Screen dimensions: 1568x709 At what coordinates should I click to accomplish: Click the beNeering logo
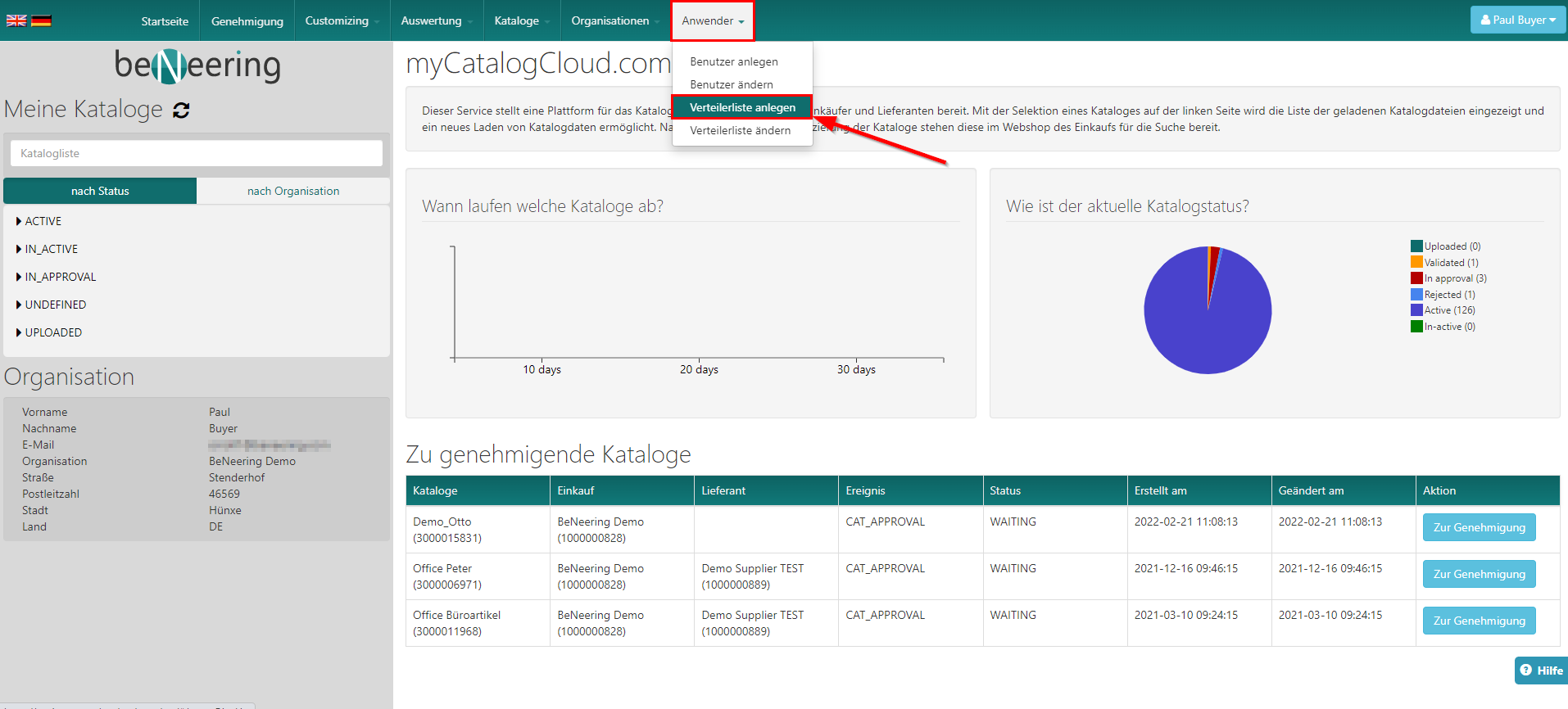197,65
